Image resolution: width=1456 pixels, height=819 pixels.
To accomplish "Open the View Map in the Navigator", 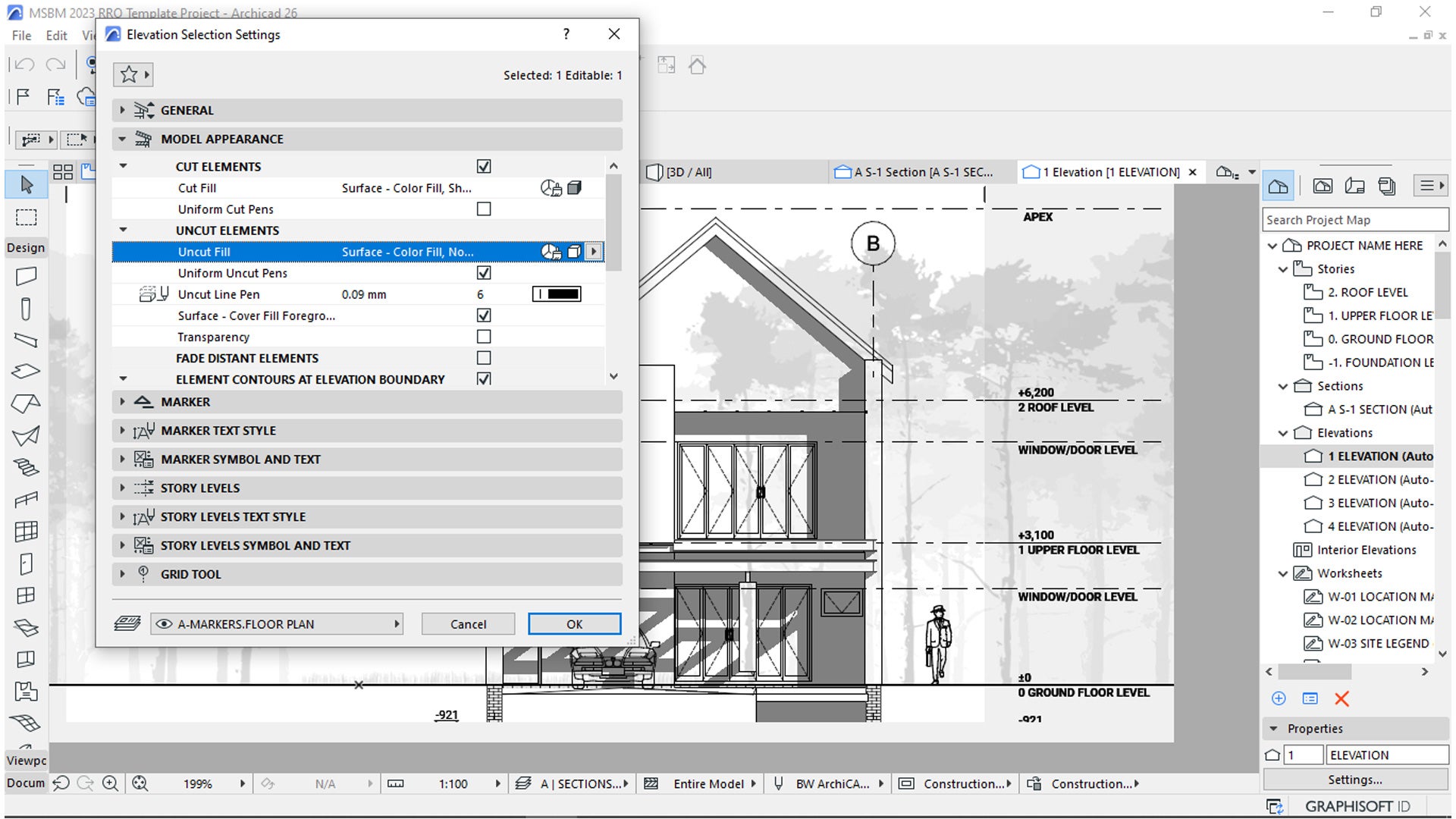I will click(x=1323, y=185).
